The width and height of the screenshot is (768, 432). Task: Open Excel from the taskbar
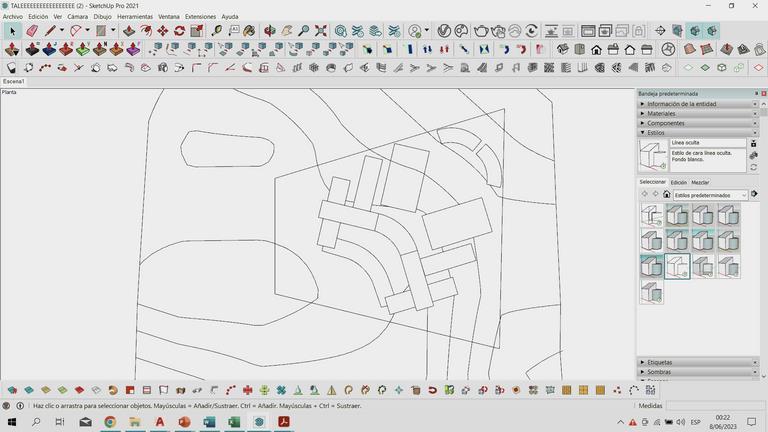pyautogui.click(x=234, y=422)
